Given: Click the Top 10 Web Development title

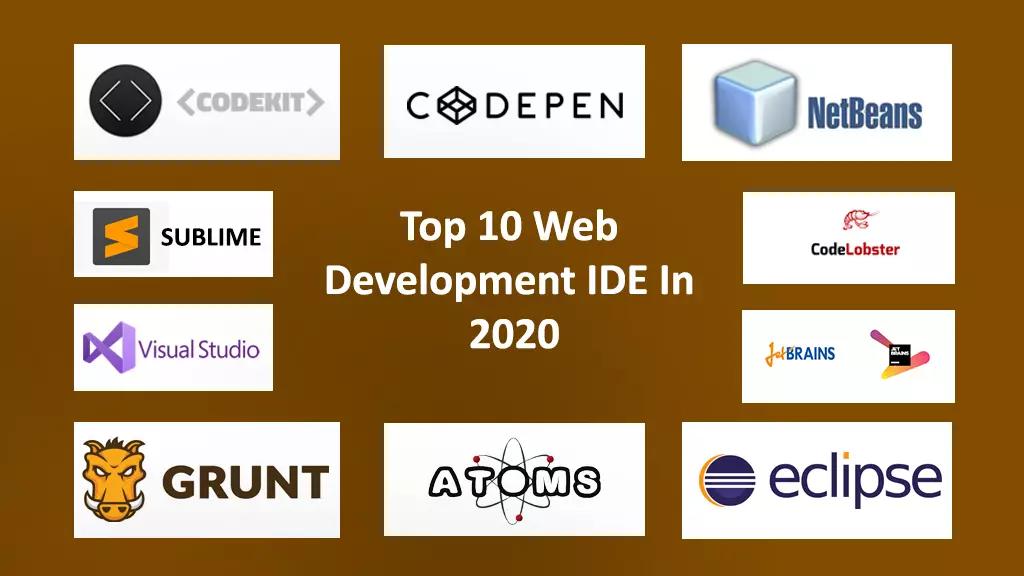Looking at the screenshot, I should pos(510,280).
